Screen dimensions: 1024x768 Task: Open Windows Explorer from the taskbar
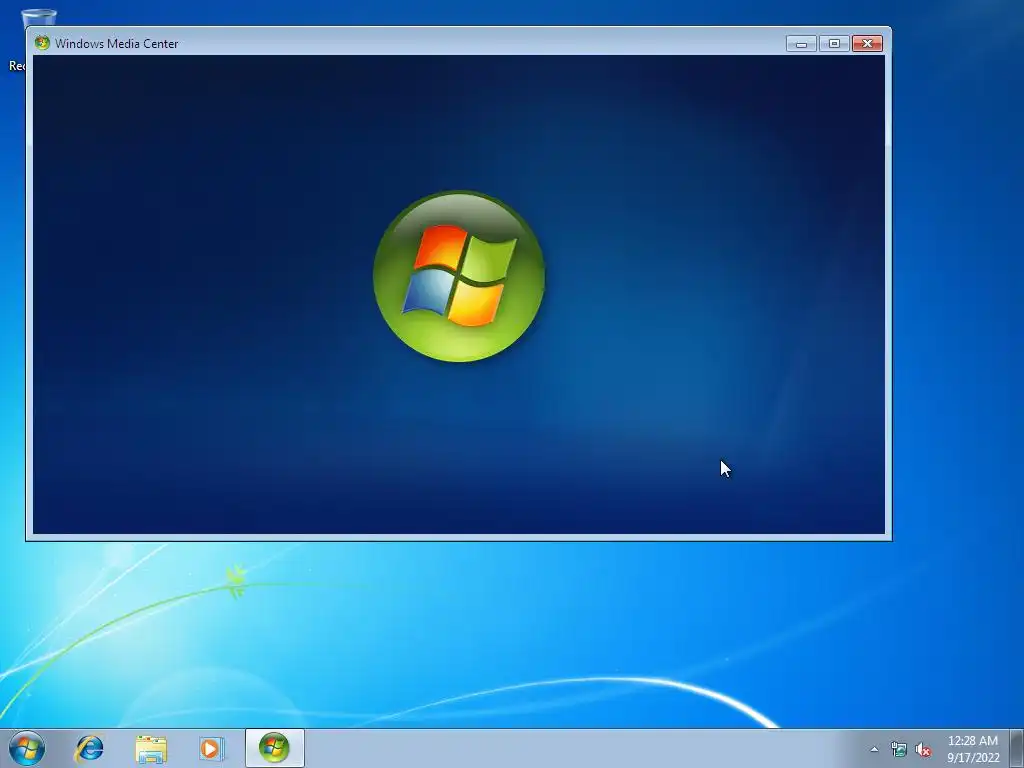pos(151,748)
